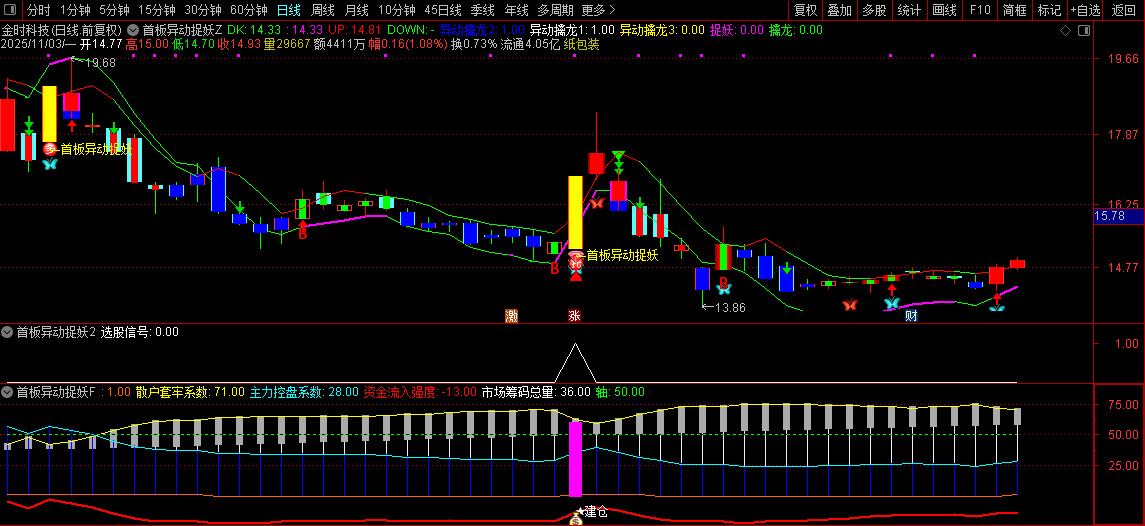Click the red up triangle under the yellow spike candle
Image resolution: width=1145 pixels, height=526 pixels.
[x=576, y=275]
